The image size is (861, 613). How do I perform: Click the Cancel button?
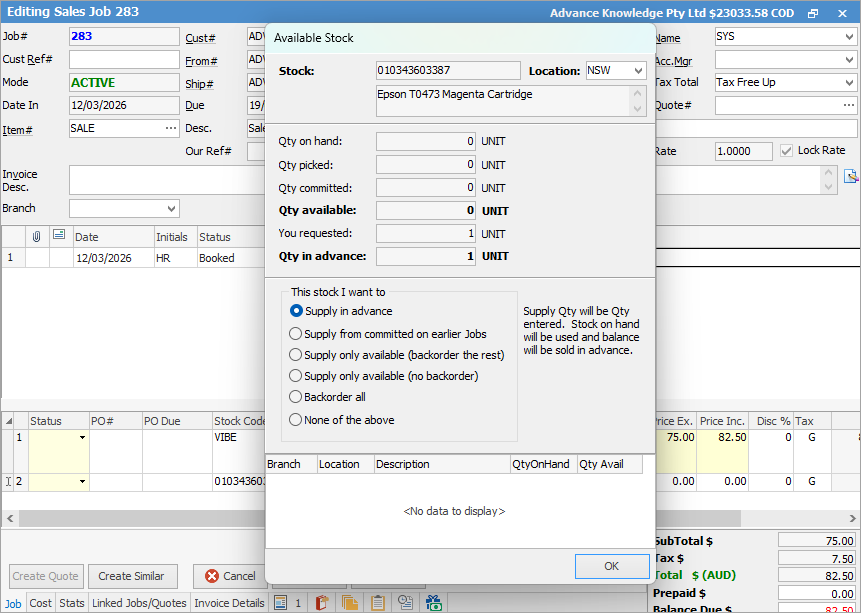click(231, 576)
